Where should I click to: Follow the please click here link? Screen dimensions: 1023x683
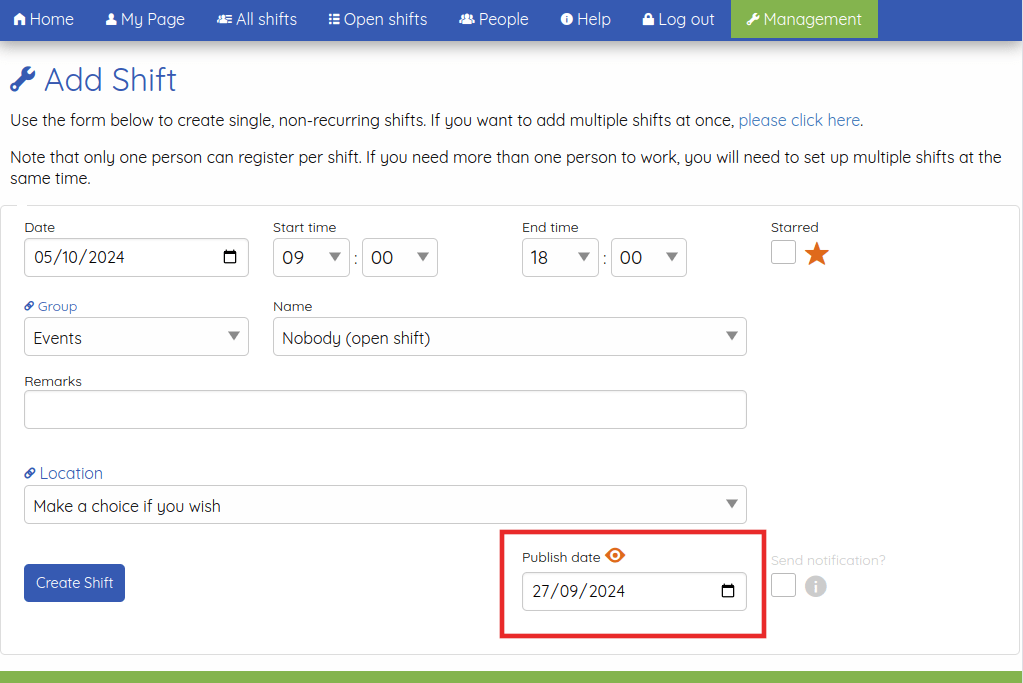[x=798, y=119]
